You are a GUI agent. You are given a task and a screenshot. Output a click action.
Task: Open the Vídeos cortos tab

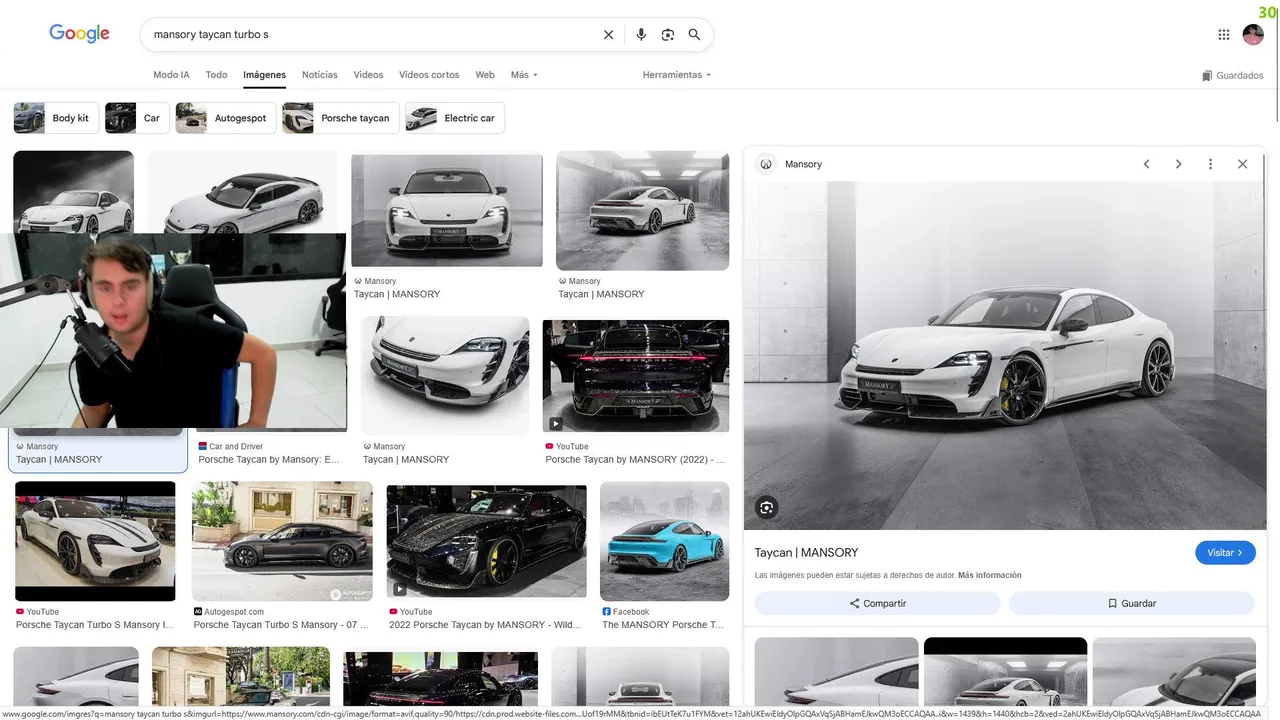click(x=429, y=75)
